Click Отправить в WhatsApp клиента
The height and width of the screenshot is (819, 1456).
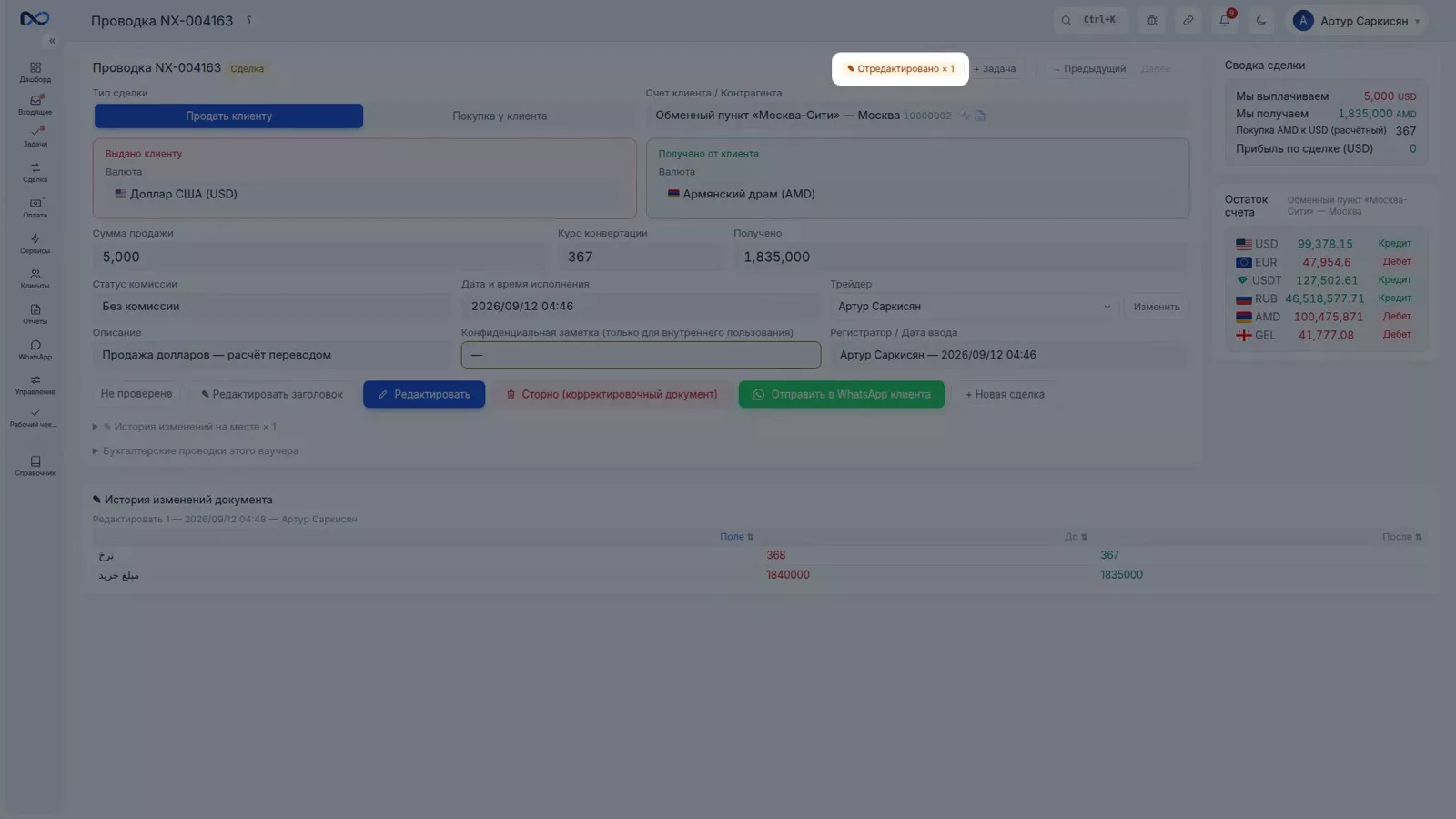coord(842,394)
